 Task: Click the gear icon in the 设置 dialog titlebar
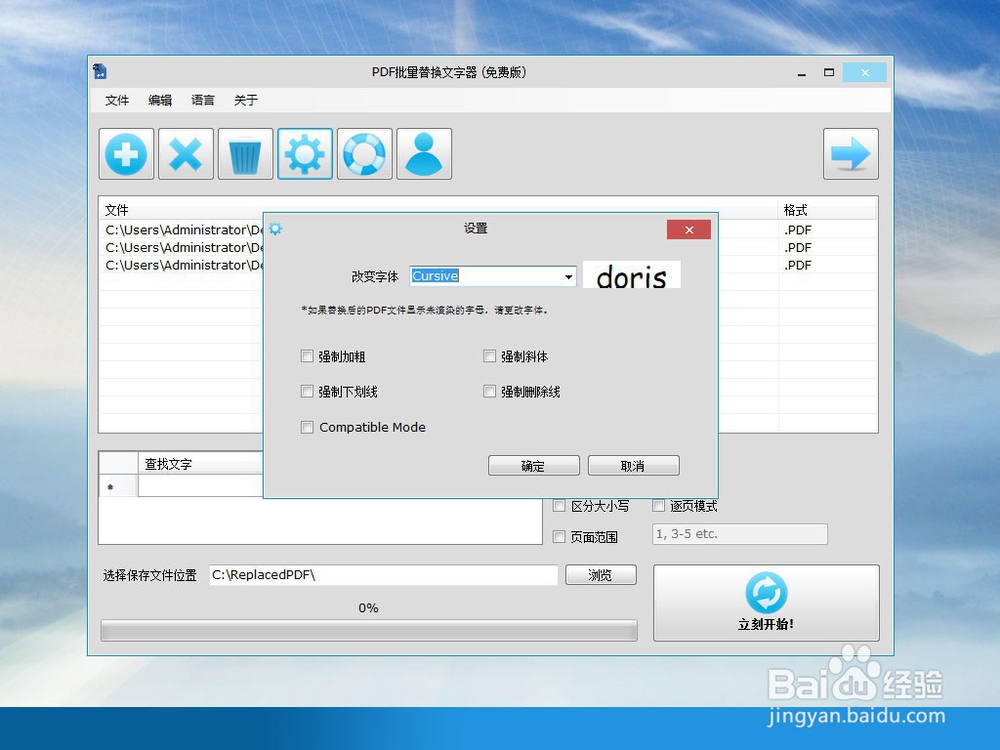coord(276,228)
